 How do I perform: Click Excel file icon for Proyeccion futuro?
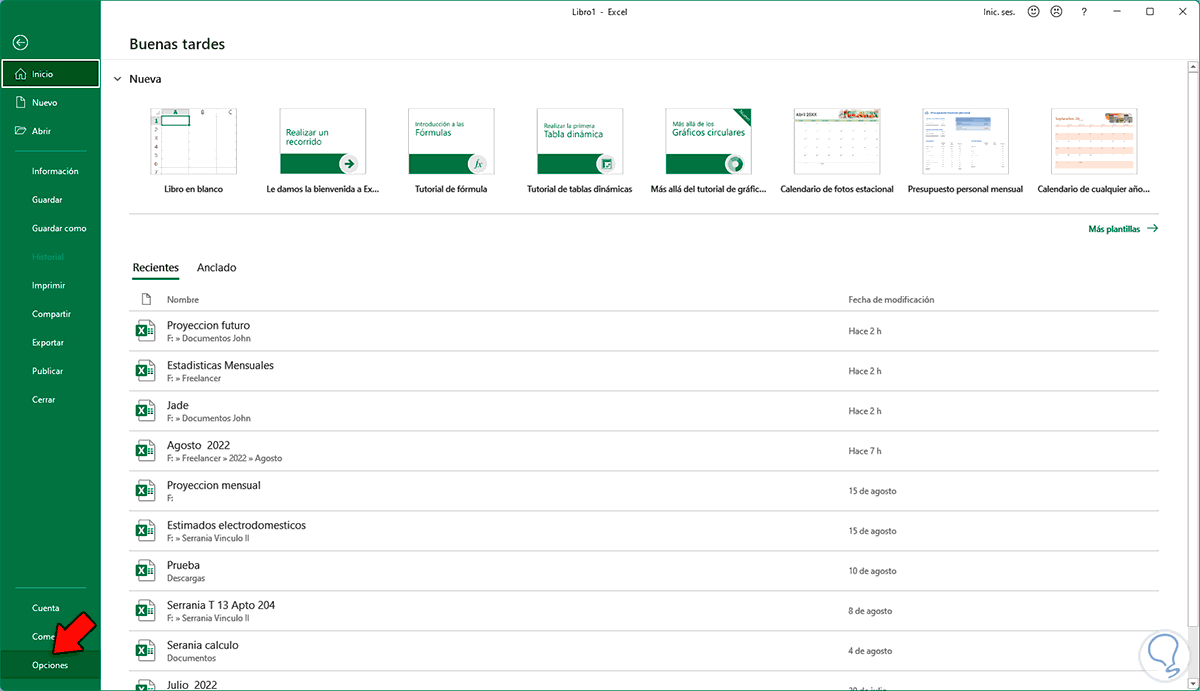click(145, 331)
